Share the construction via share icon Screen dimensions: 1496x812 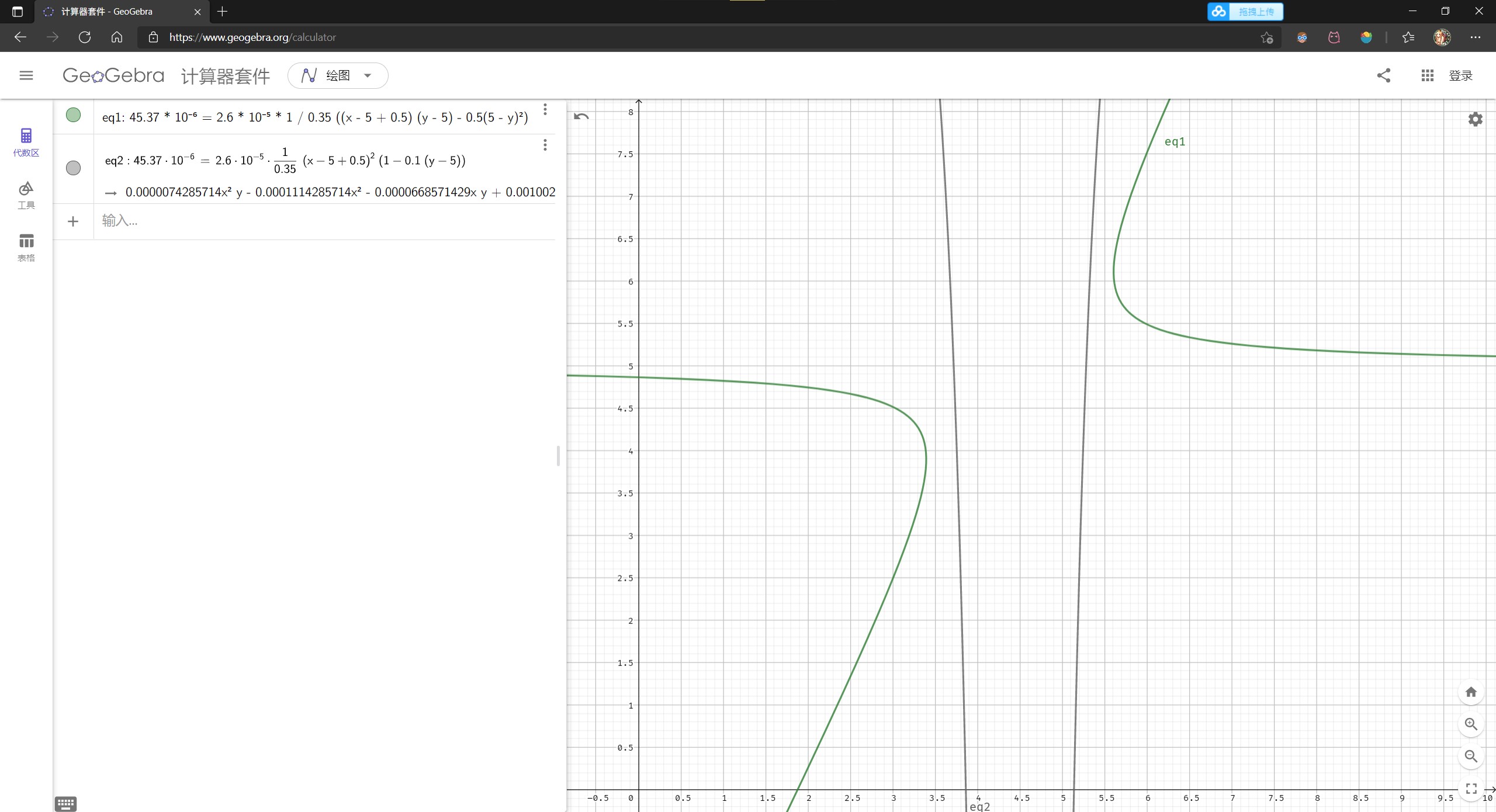pos(1384,75)
